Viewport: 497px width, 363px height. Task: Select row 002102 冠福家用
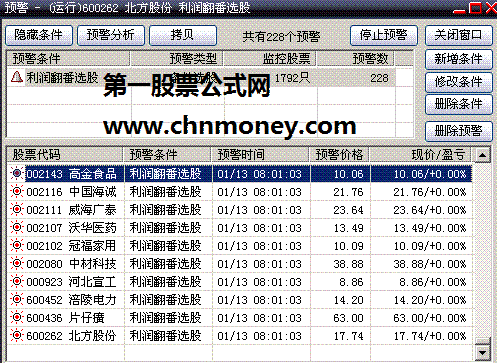[x=240, y=246]
